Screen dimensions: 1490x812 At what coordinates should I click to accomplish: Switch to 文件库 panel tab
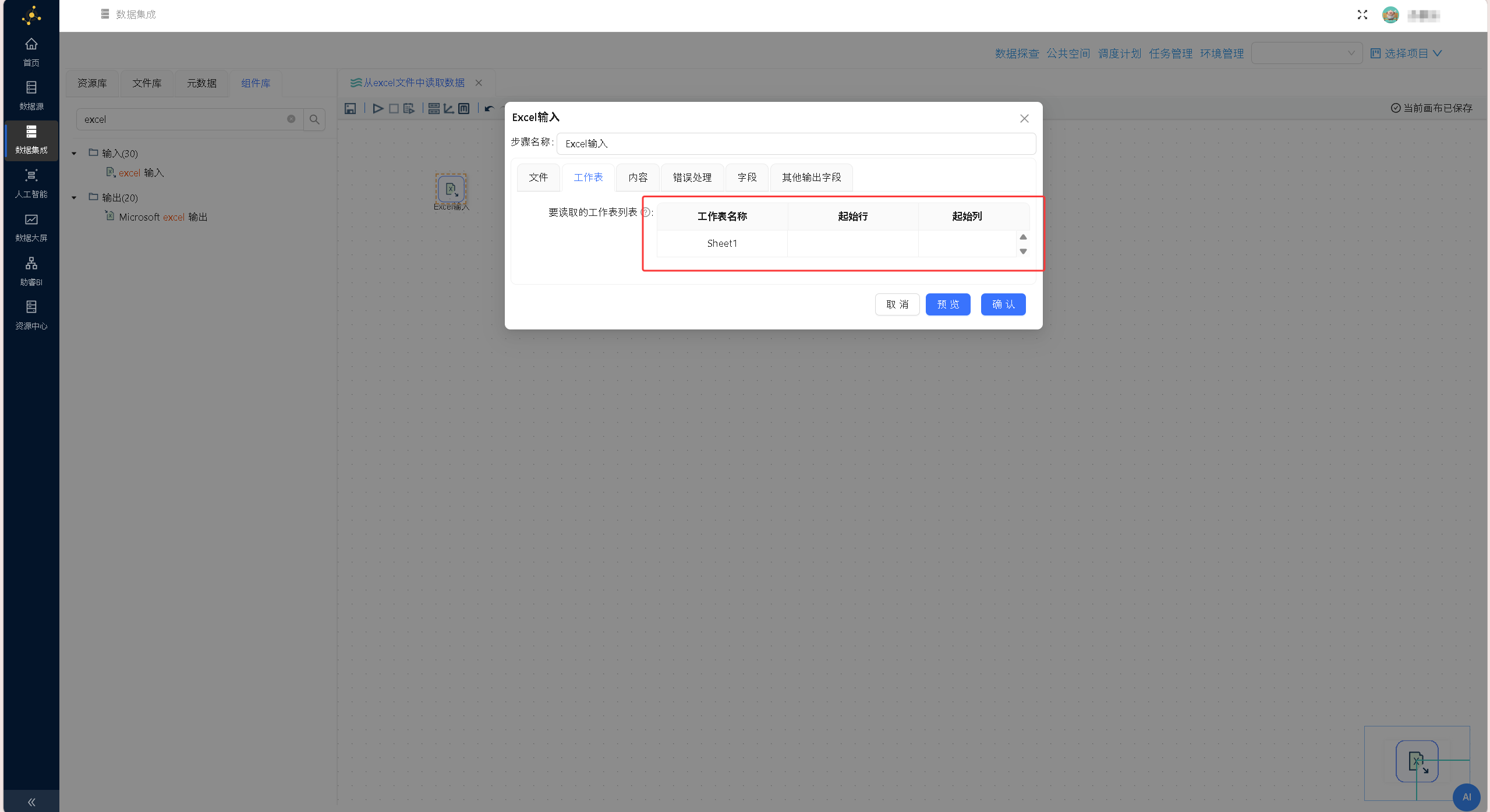coord(147,83)
